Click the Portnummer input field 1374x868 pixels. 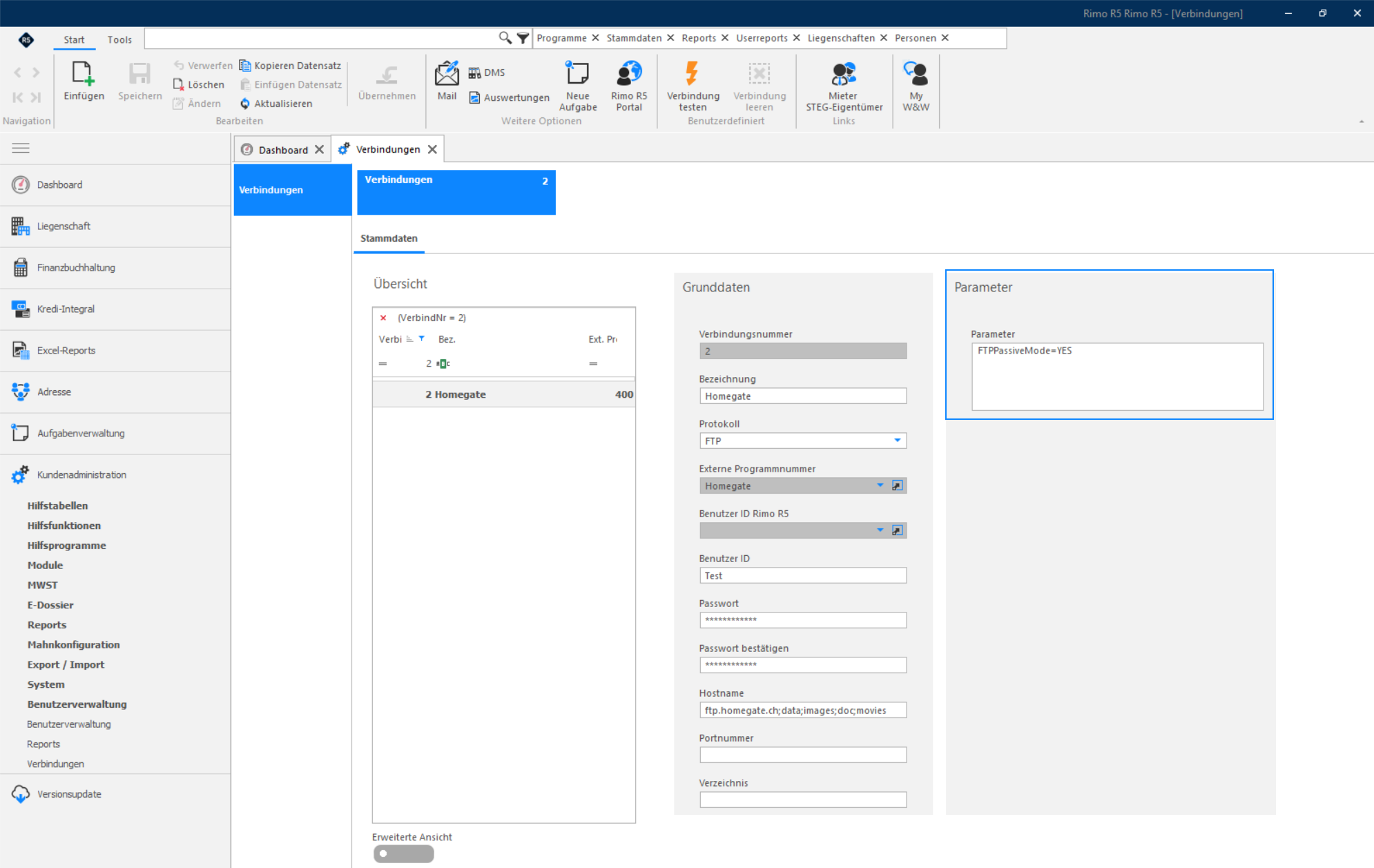click(802, 755)
